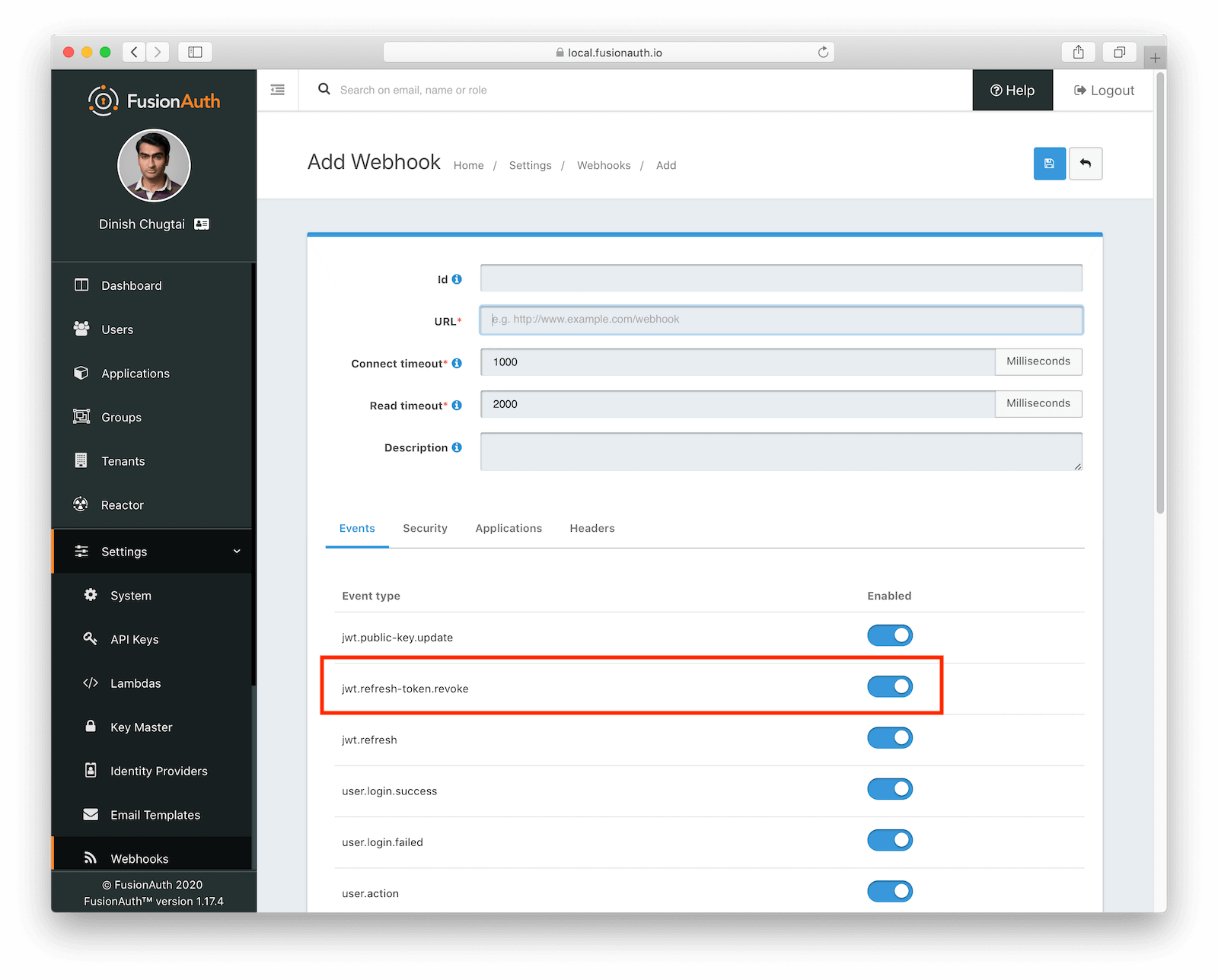Follow the Webhooks breadcrumb link
The width and height of the screenshot is (1218, 980).
(x=603, y=165)
